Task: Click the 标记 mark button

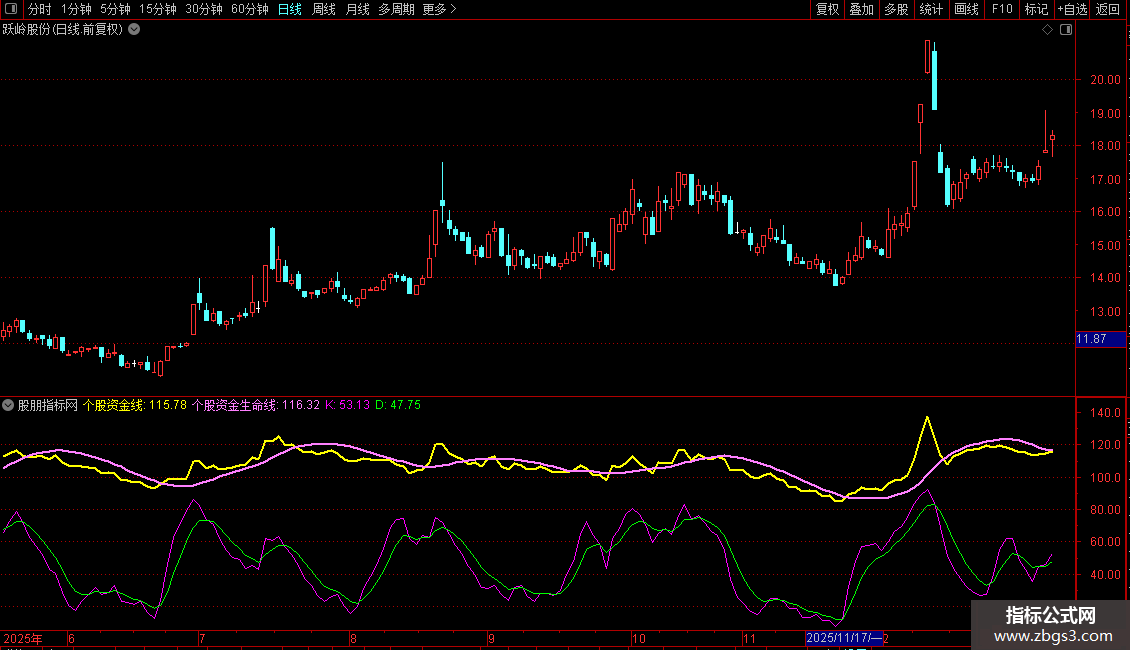Action: click(1036, 9)
